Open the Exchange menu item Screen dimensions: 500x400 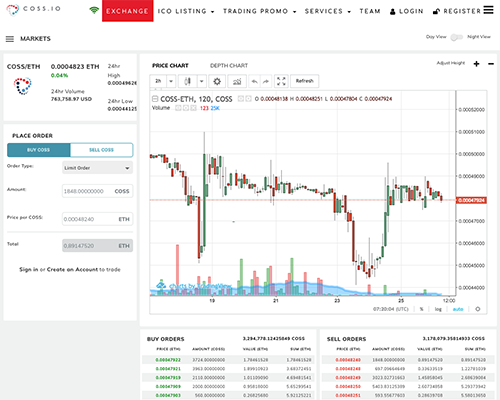point(128,11)
